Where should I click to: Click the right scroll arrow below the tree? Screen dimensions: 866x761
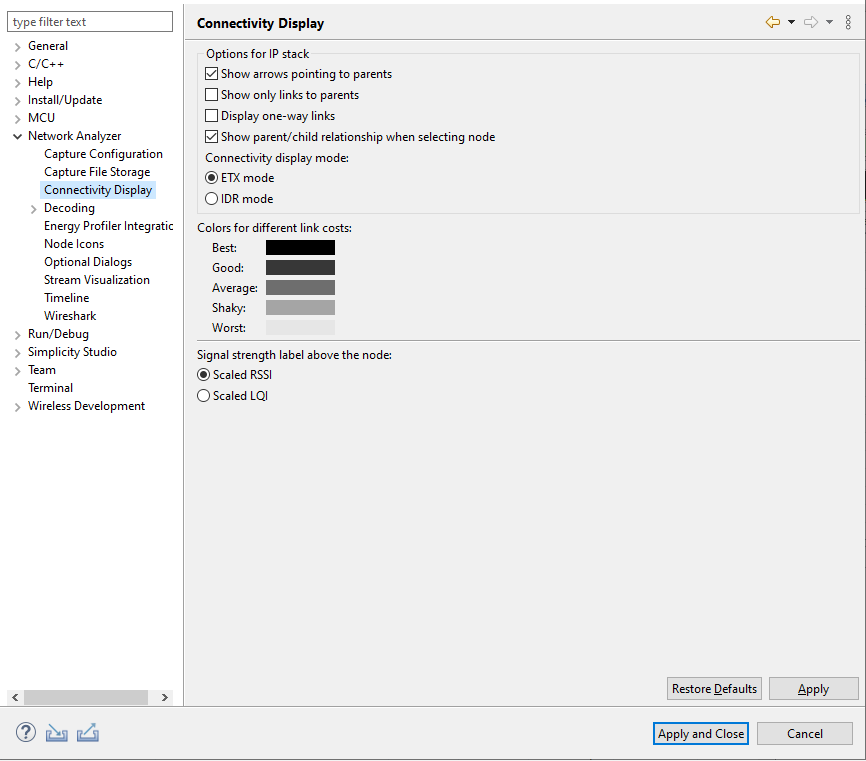click(164, 697)
